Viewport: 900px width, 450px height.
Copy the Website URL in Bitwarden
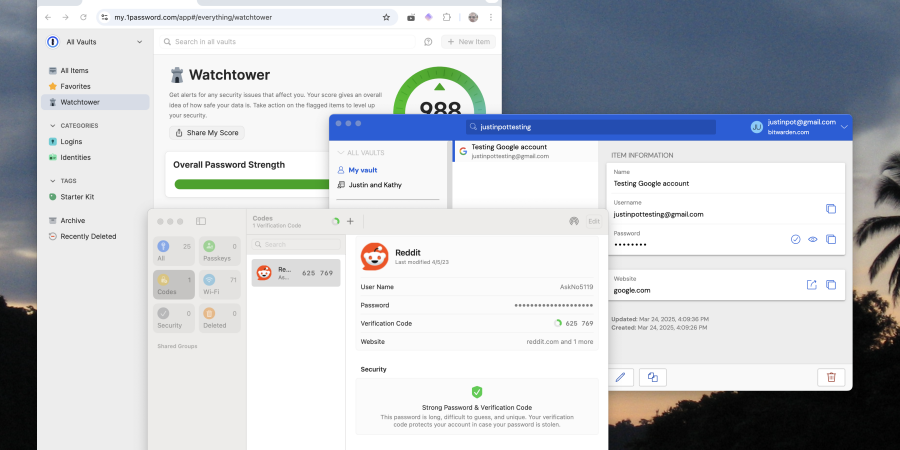point(831,285)
